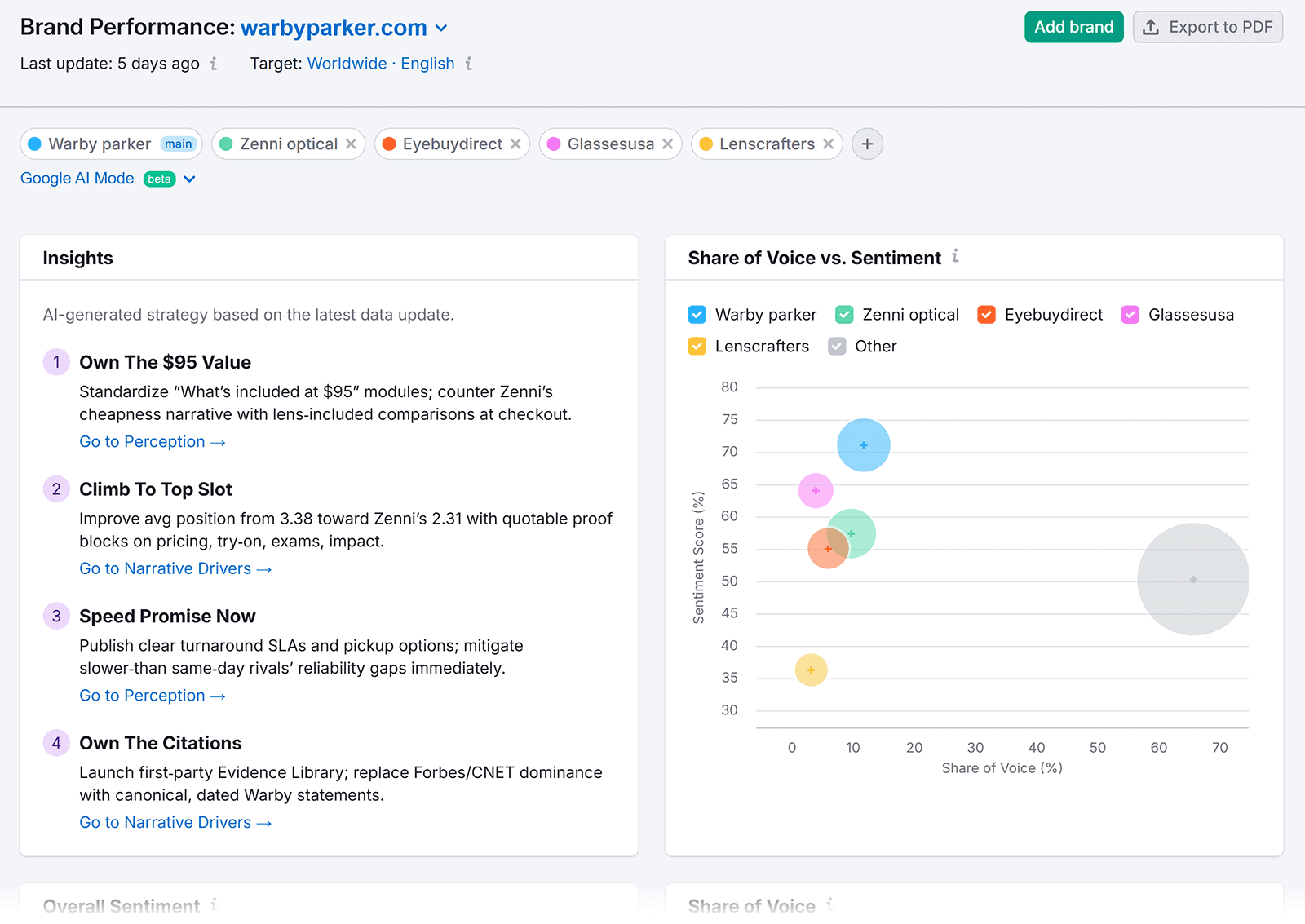Click the blue color dot on the Warby parker chip
The image size is (1305, 924).
pyautogui.click(x=35, y=144)
